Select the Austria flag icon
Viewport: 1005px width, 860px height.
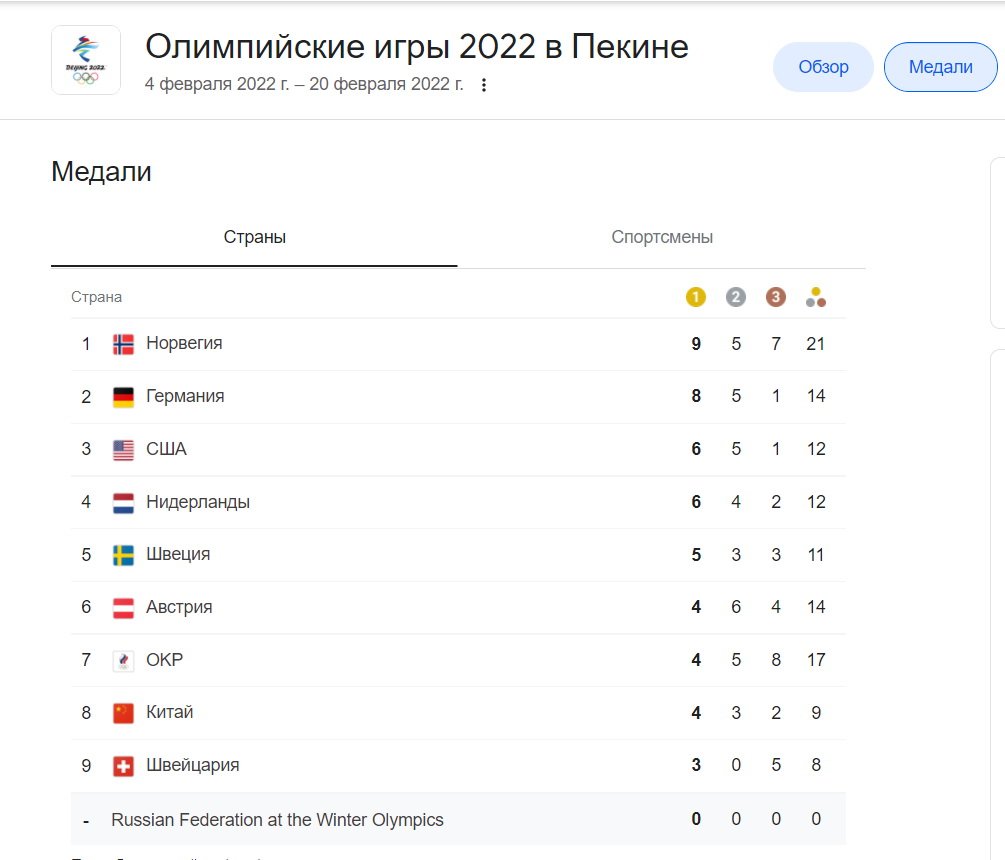122,606
